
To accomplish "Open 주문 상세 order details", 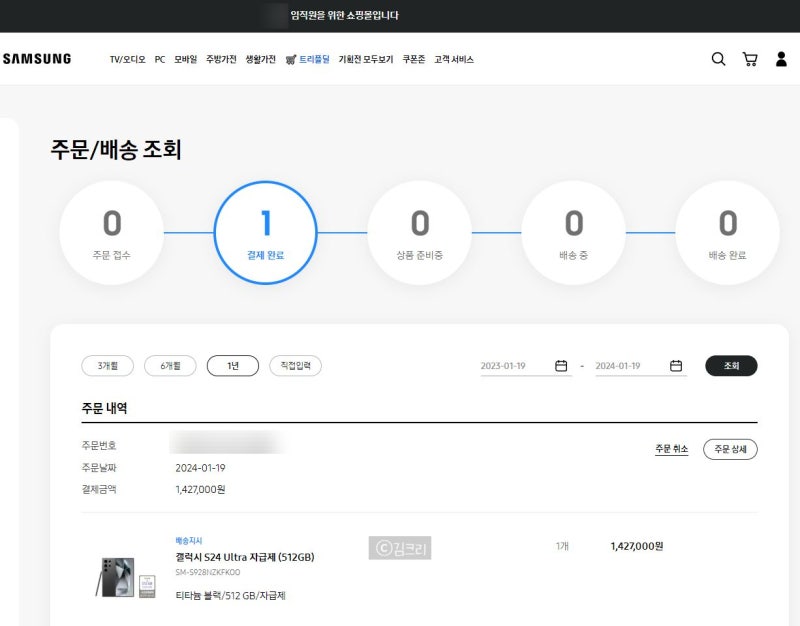I will [730, 449].
